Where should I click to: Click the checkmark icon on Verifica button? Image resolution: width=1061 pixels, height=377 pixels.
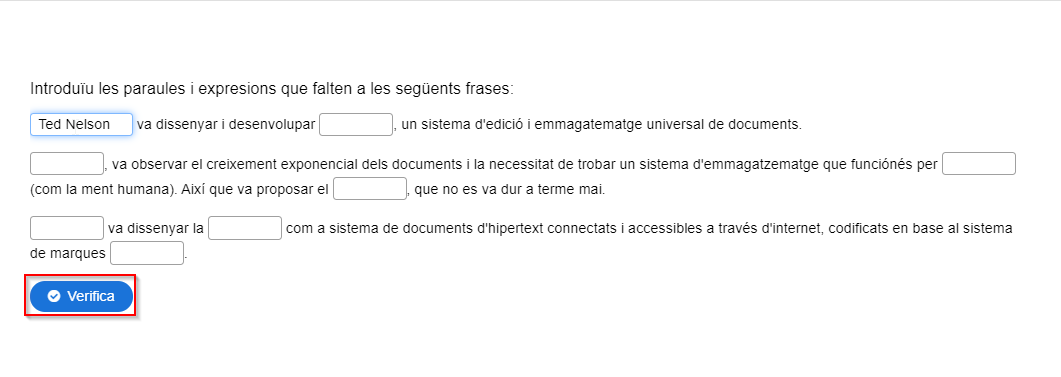click(x=54, y=296)
